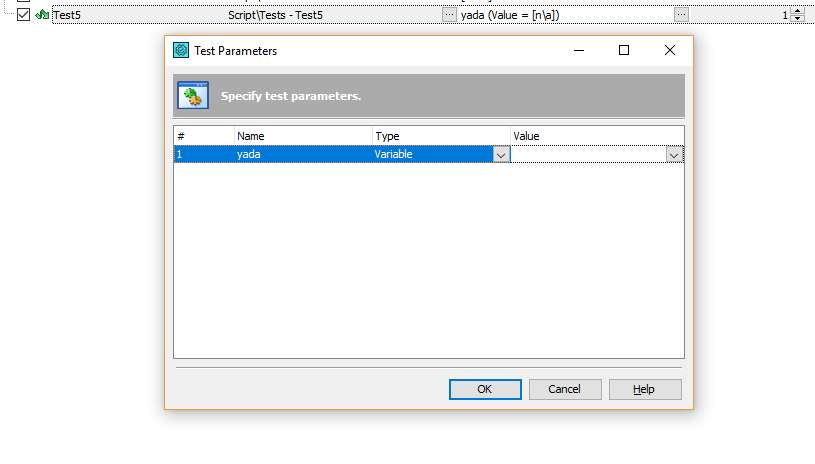Select 'yada (Value = [n\a])' parameters cell
Image resolution: width=815 pixels, height=464 pixels.
tap(510, 15)
